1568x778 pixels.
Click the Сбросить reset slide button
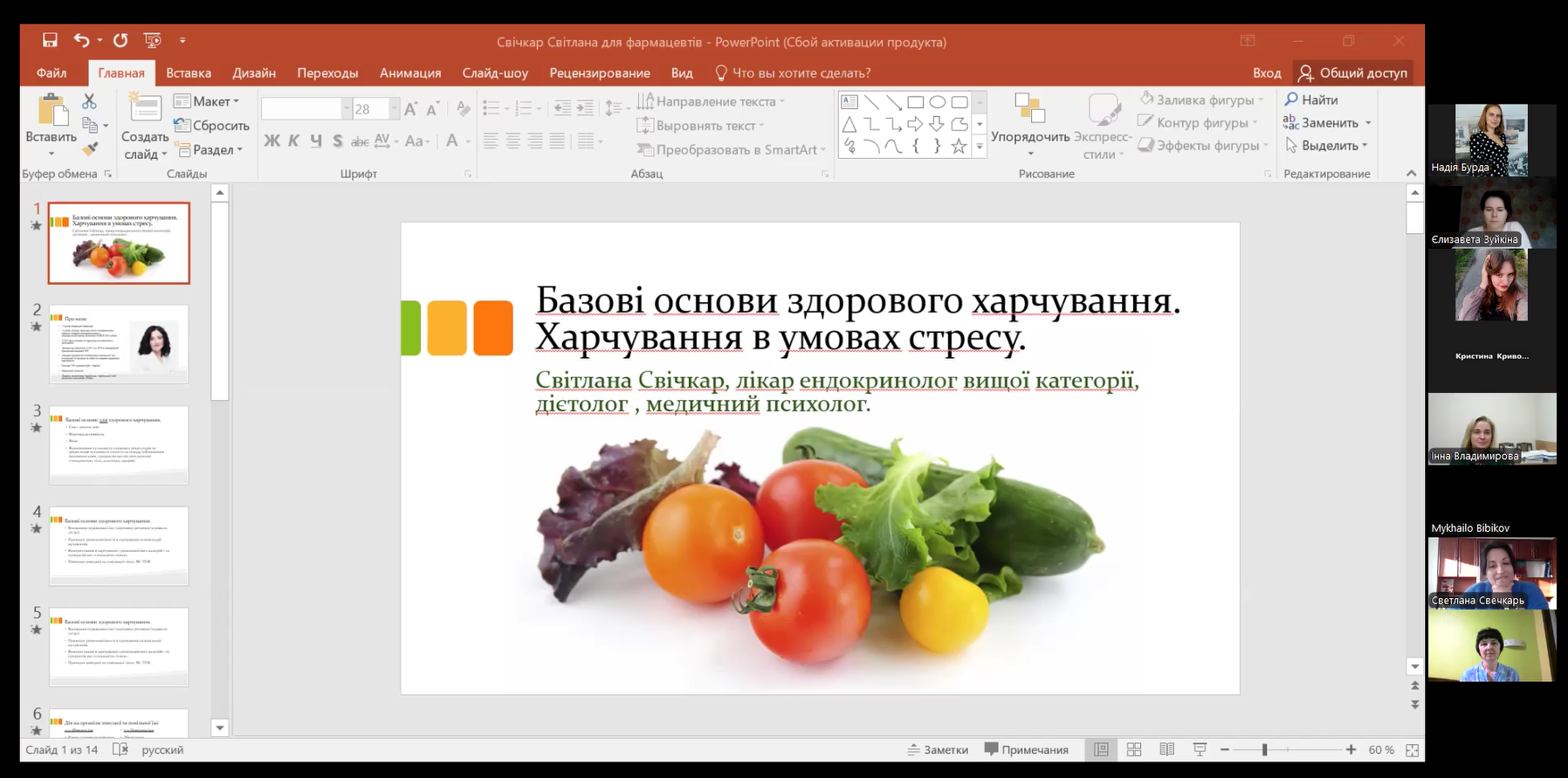click(211, 126)
